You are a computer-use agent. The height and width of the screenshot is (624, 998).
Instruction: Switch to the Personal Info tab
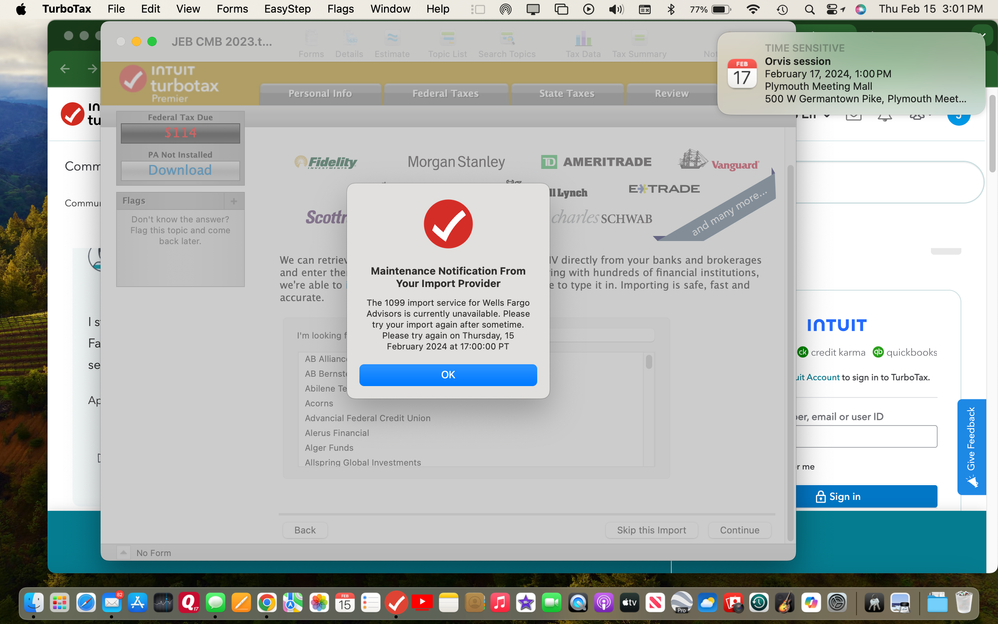point(320,94)
